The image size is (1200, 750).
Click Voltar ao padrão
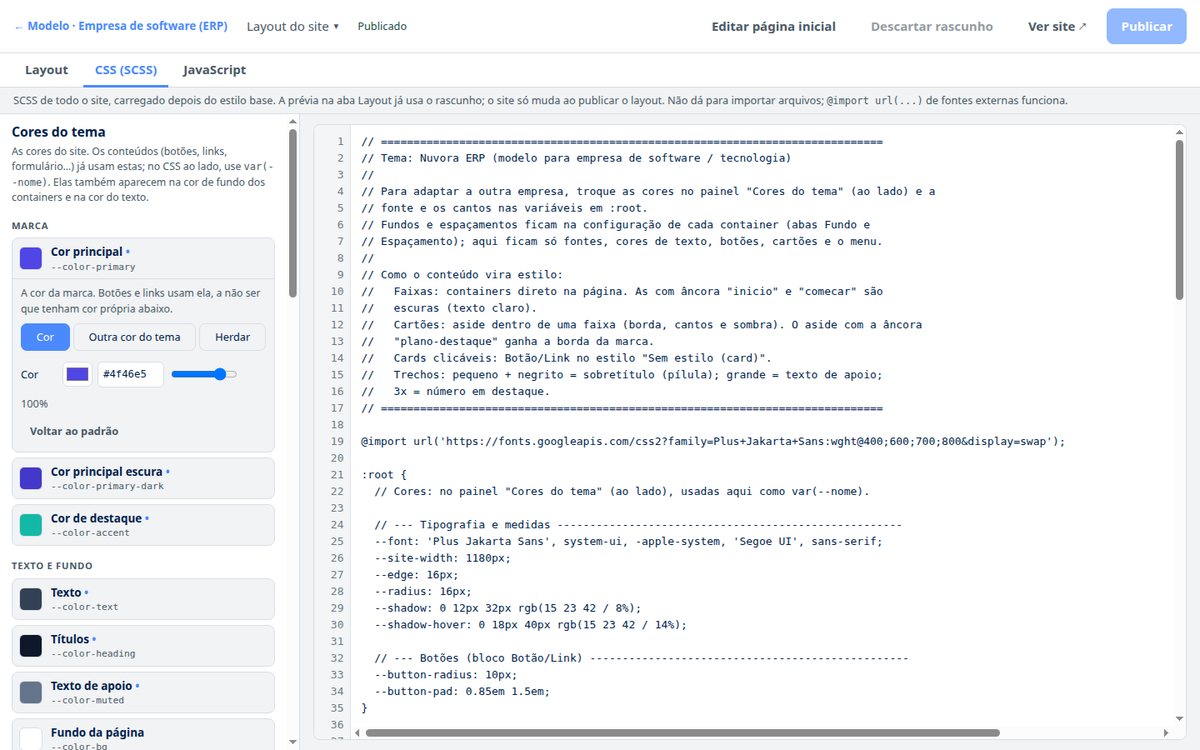pyautogui.click(x=74, y=431)
